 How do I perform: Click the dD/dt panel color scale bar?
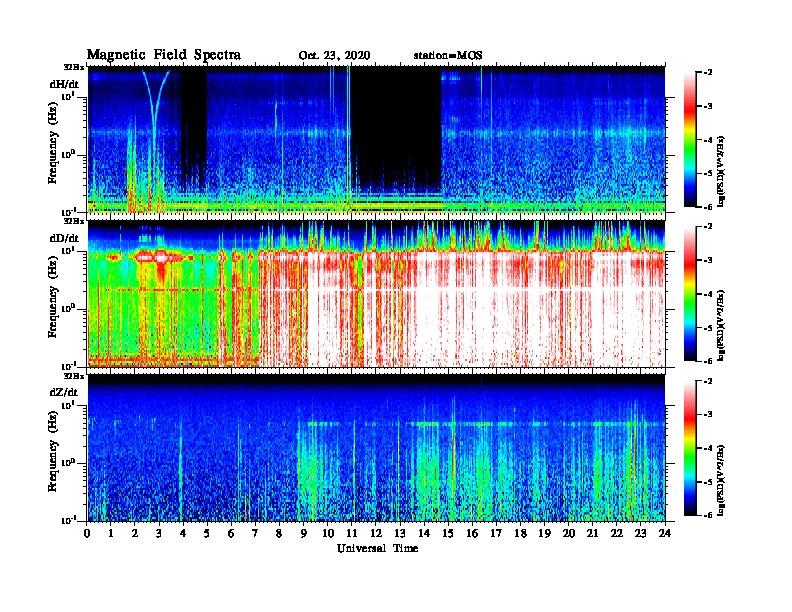tap(690, 293)
